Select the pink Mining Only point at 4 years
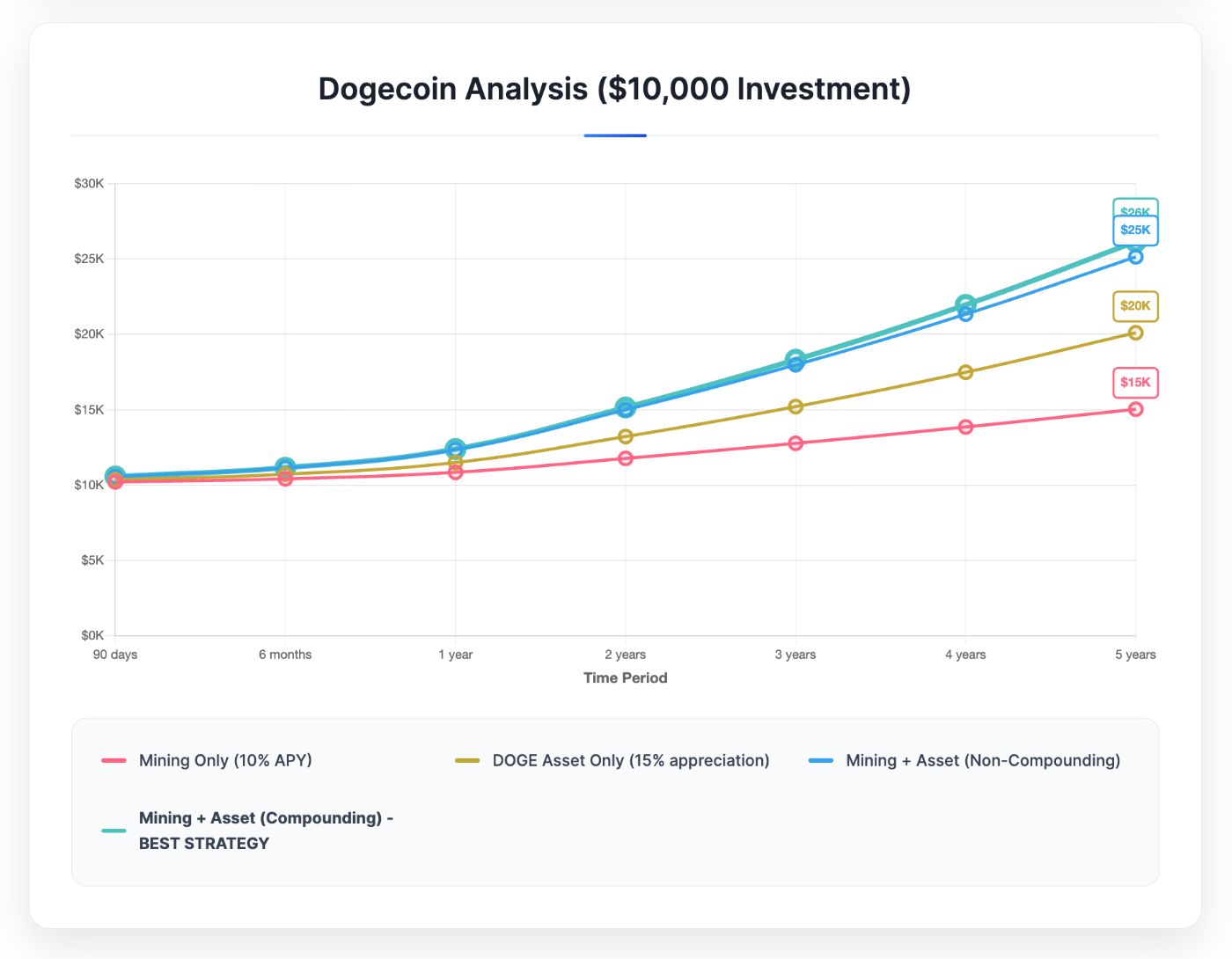Viewport: 1232px width, 959px height. pyautogui.click(x=965, y=427)
